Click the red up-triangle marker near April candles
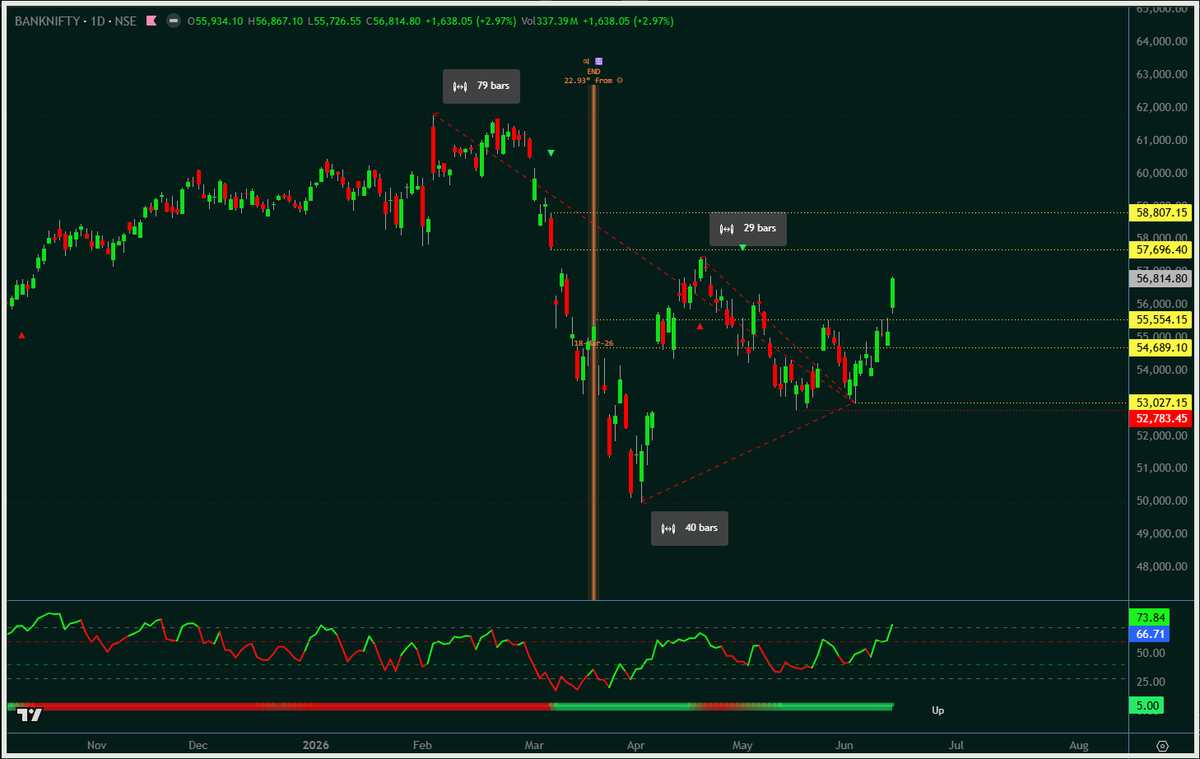Image resolution: width=1200 pixels, height=759 pixels. 700,326
